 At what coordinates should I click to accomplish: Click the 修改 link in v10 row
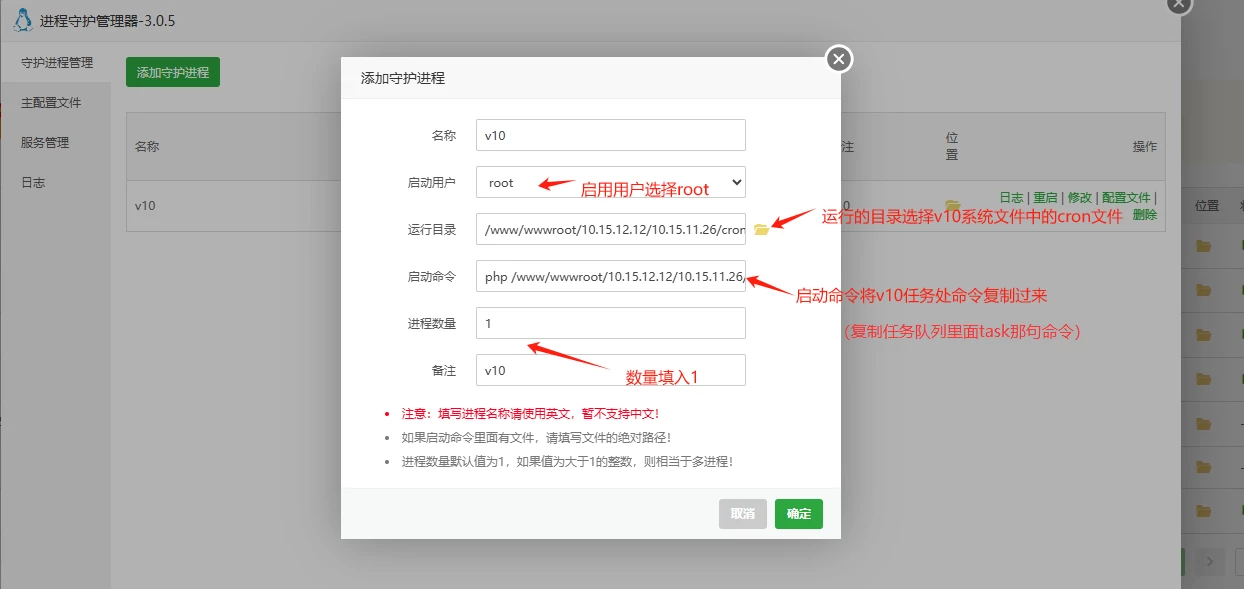click(x=1079, y=198)
